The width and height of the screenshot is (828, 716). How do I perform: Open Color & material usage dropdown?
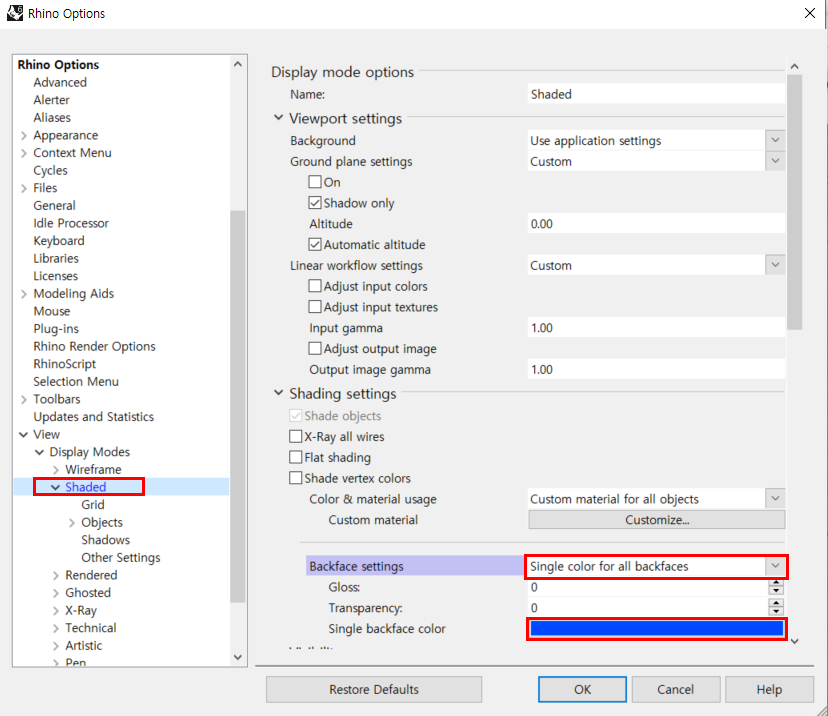coord(775,498)
